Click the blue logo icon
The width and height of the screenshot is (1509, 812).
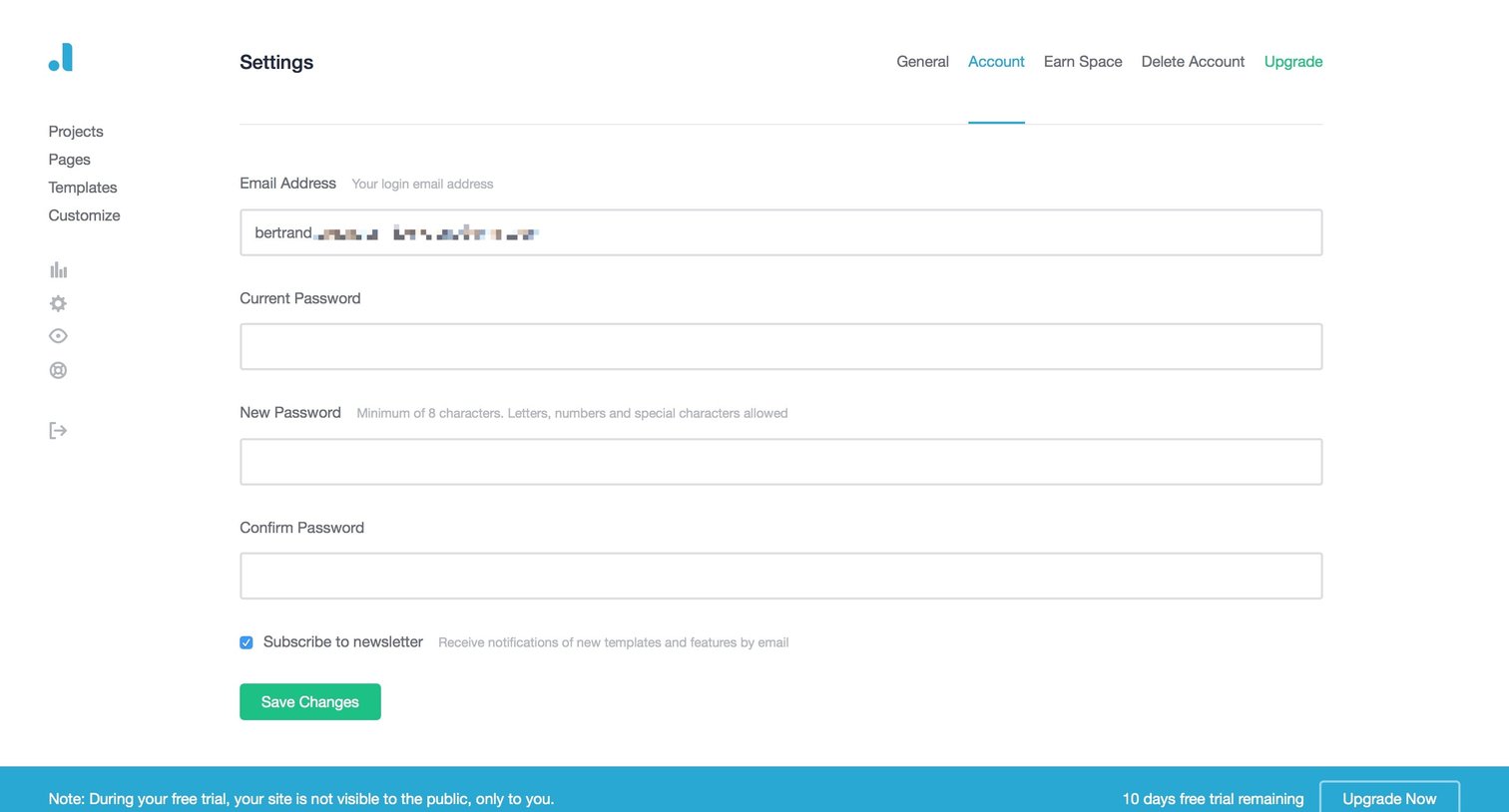pyautogui.click(x=61, y=58)
